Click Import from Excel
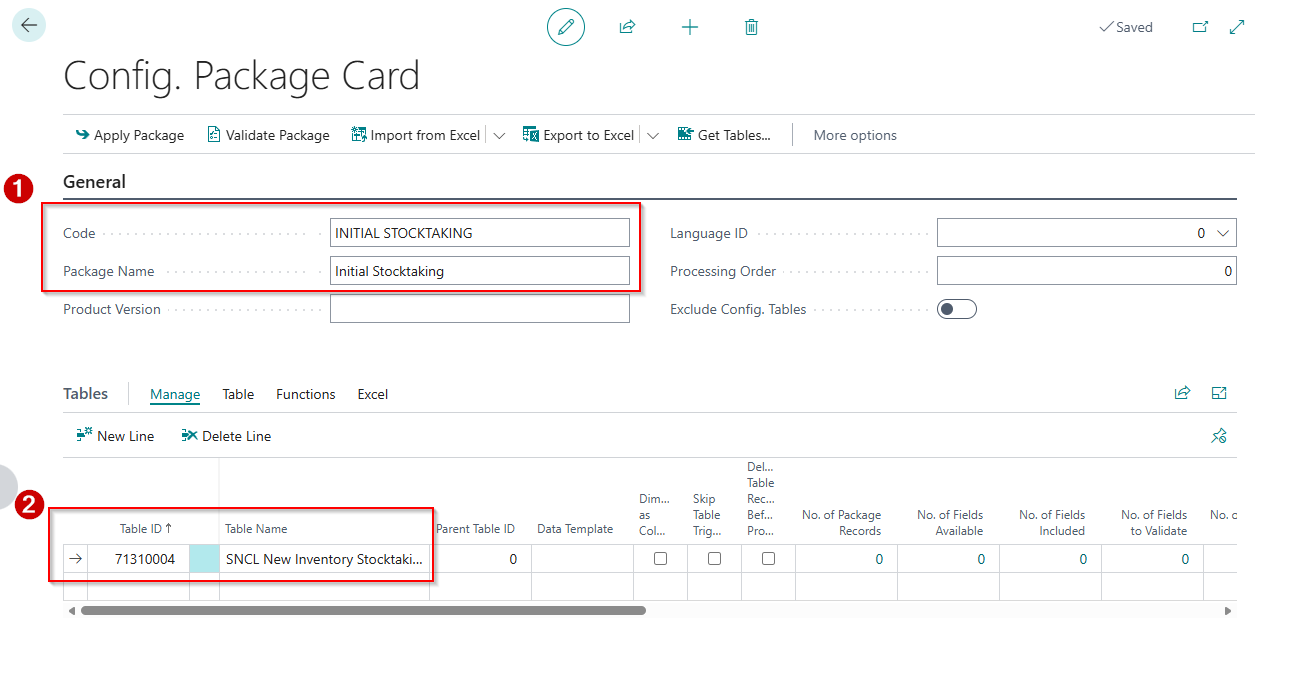This screenshot has width=1297, height=676. click(x=416, y=135)
